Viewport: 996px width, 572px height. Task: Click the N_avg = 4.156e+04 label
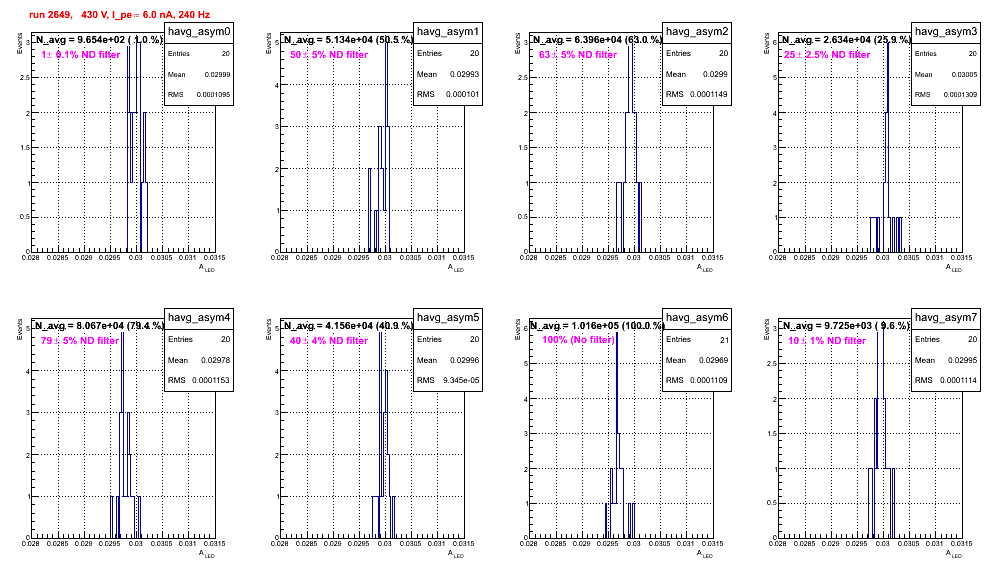[x=348, y=325]
